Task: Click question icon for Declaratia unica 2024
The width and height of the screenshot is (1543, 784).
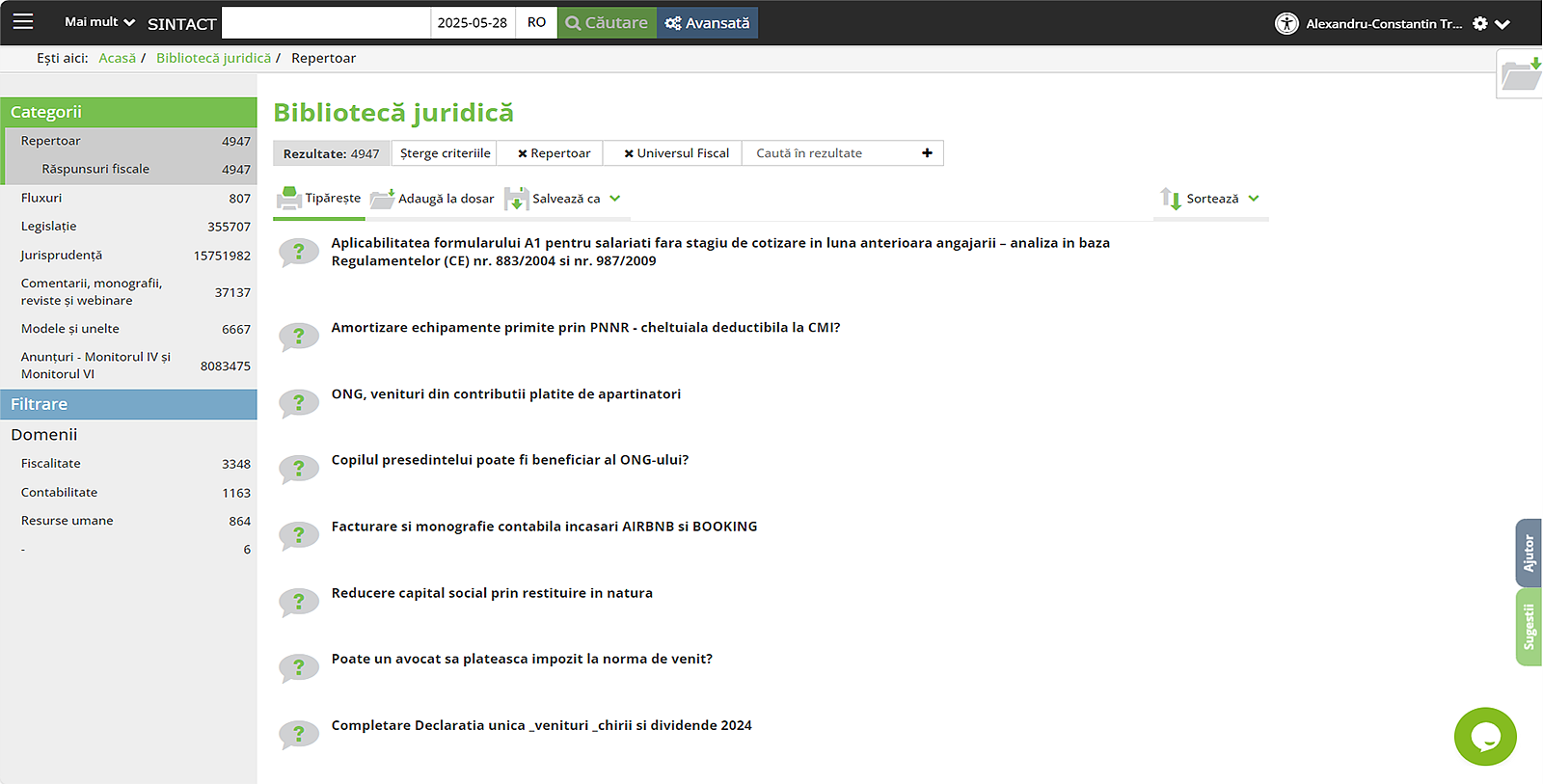Action: pyautogui.click(x=299, y=735)
